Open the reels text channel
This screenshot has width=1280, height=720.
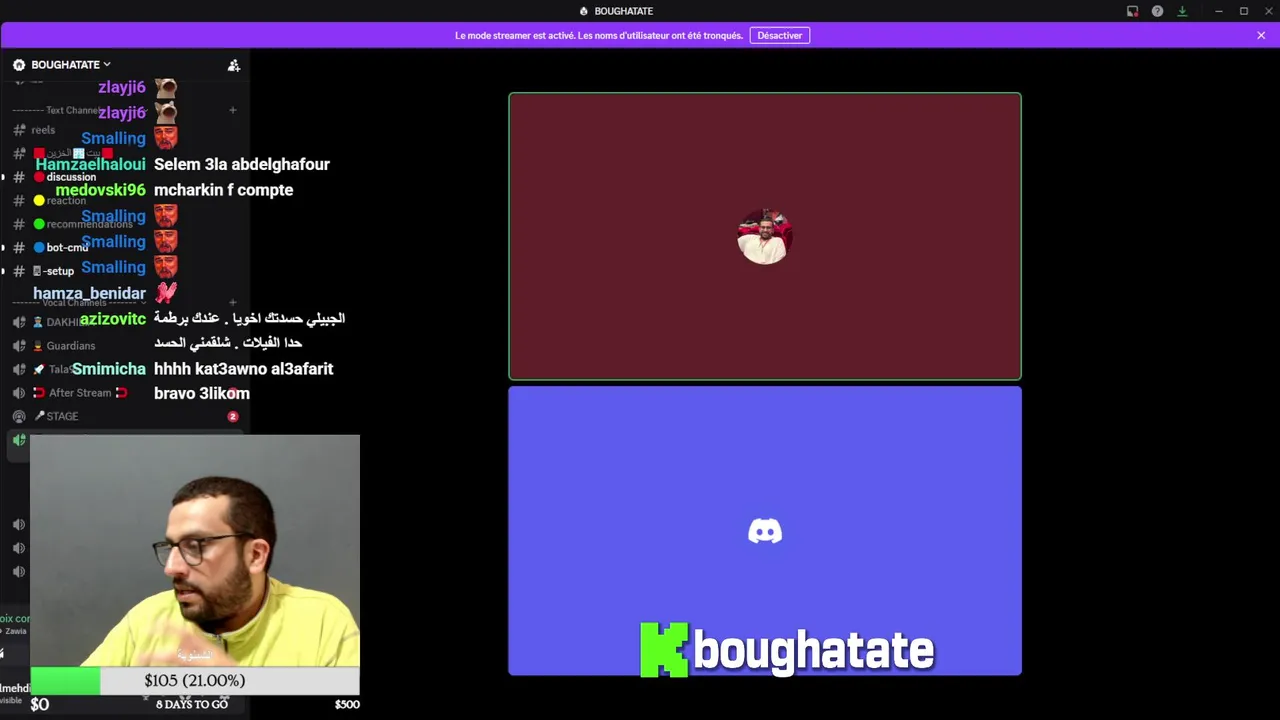click(43, 130)
